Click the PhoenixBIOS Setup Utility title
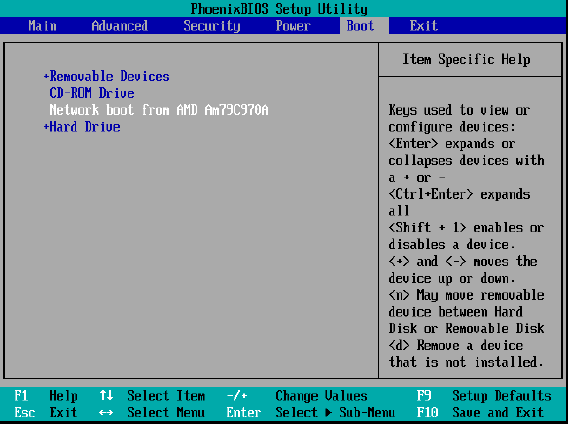The image size is (568, 424). [279, 9]
